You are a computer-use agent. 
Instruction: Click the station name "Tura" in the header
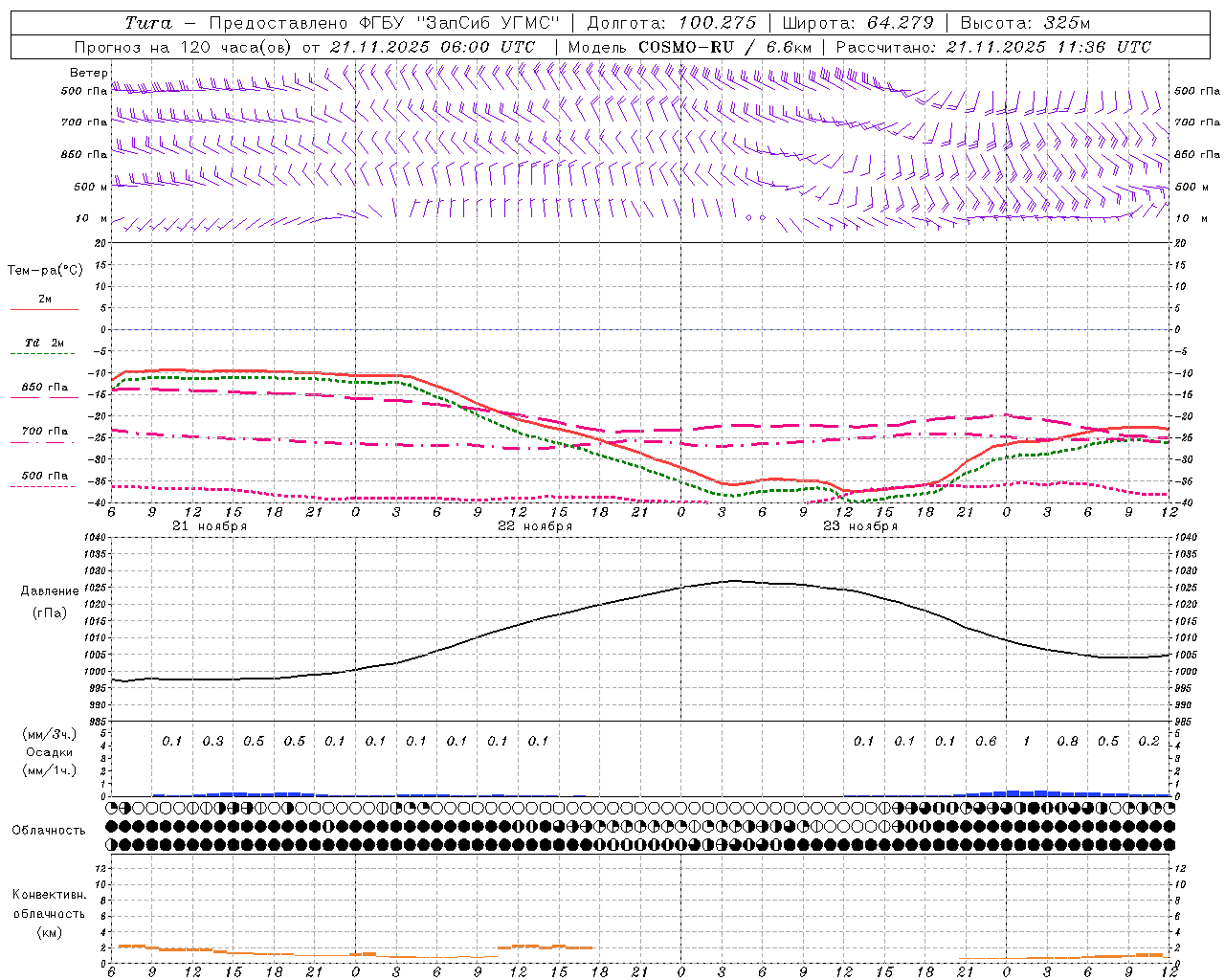[x=148, y=23]
